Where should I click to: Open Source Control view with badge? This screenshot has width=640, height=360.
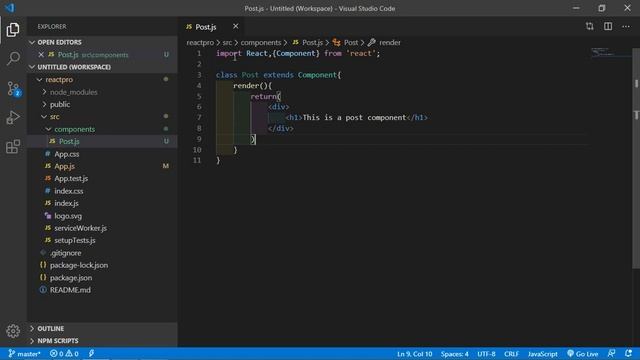click(x=13, y=89)
